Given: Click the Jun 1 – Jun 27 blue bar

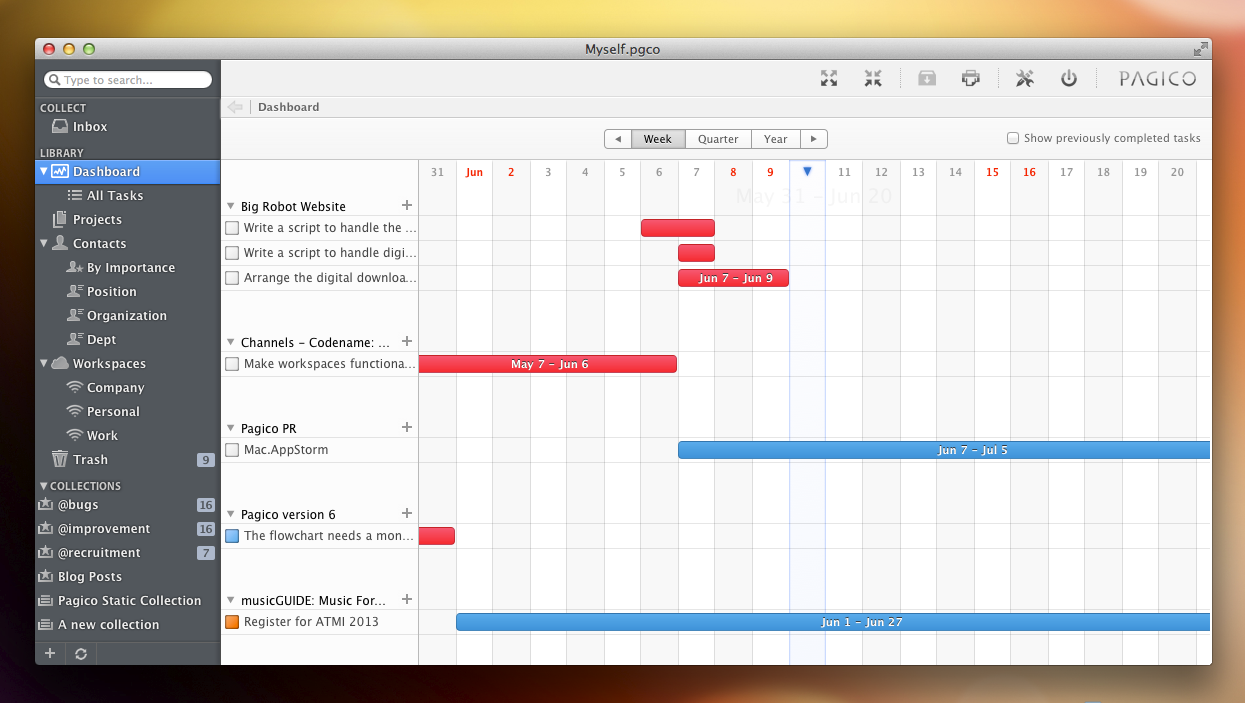Looking at the screenshot, I should point(833,622).
